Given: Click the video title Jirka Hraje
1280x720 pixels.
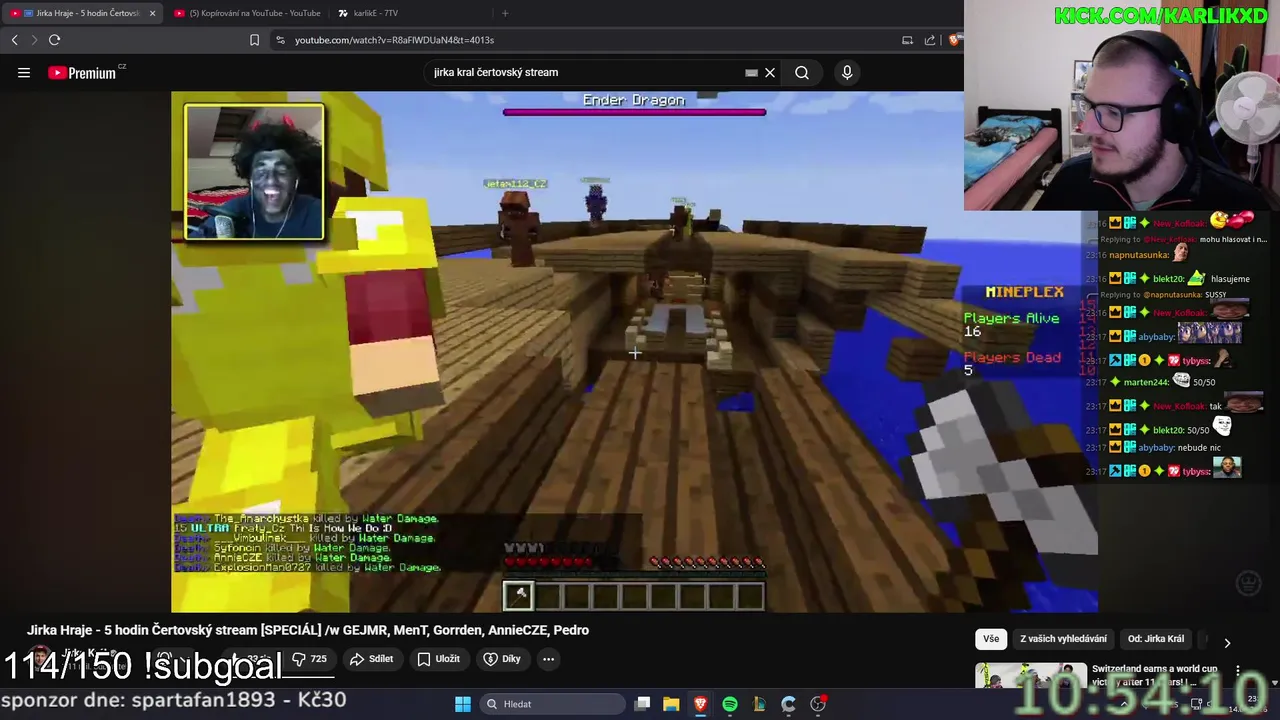Looking at the screenshot, I should tap(308, 630).
